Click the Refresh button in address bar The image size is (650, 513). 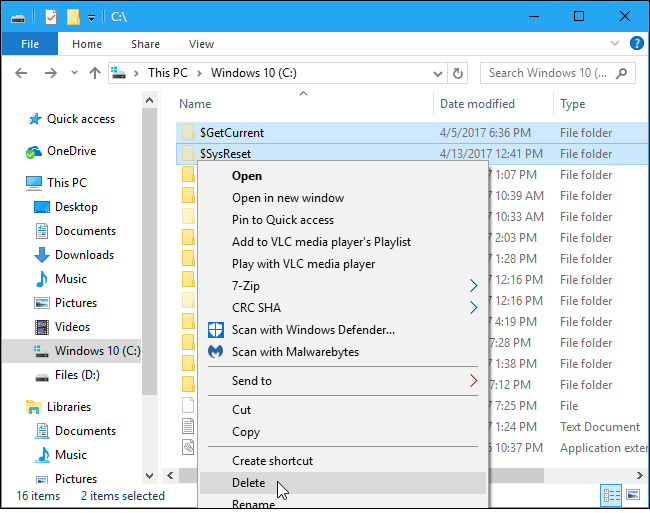click(458, 73)
